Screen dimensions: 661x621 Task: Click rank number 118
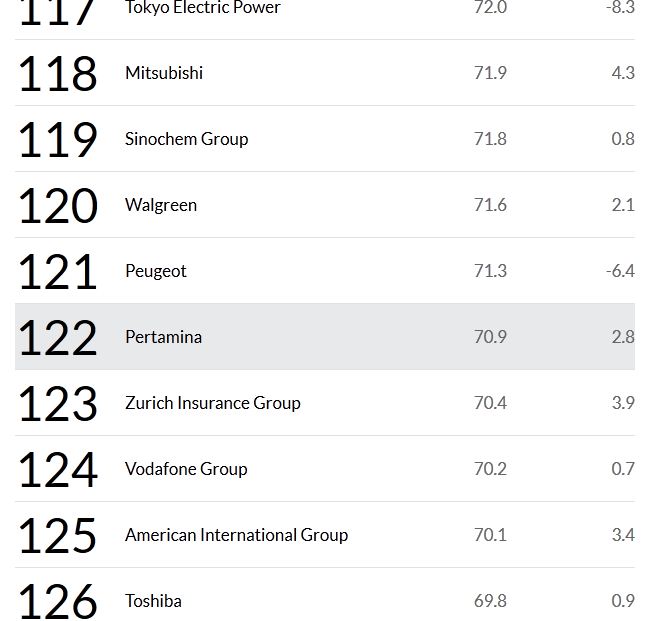(58, 74)
